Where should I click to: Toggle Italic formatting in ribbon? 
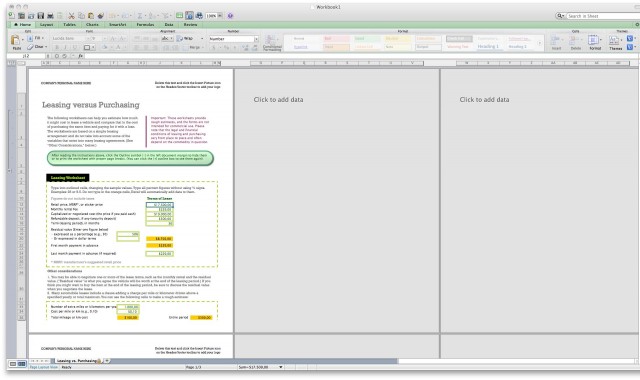click(x=65, y=47)
